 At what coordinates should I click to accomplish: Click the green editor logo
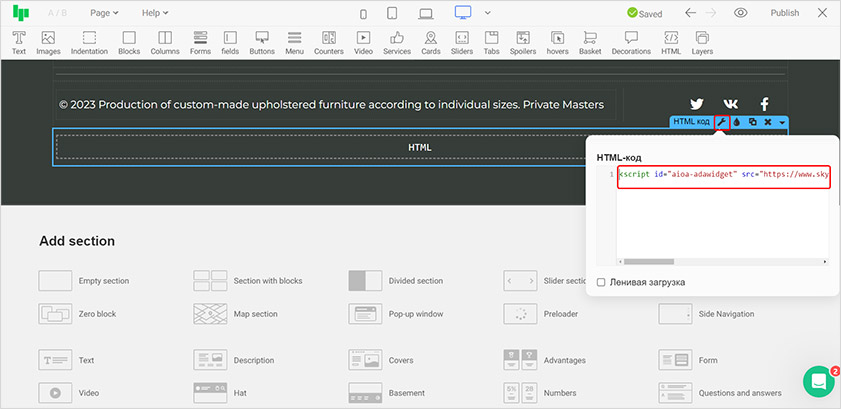pos(21,13)
